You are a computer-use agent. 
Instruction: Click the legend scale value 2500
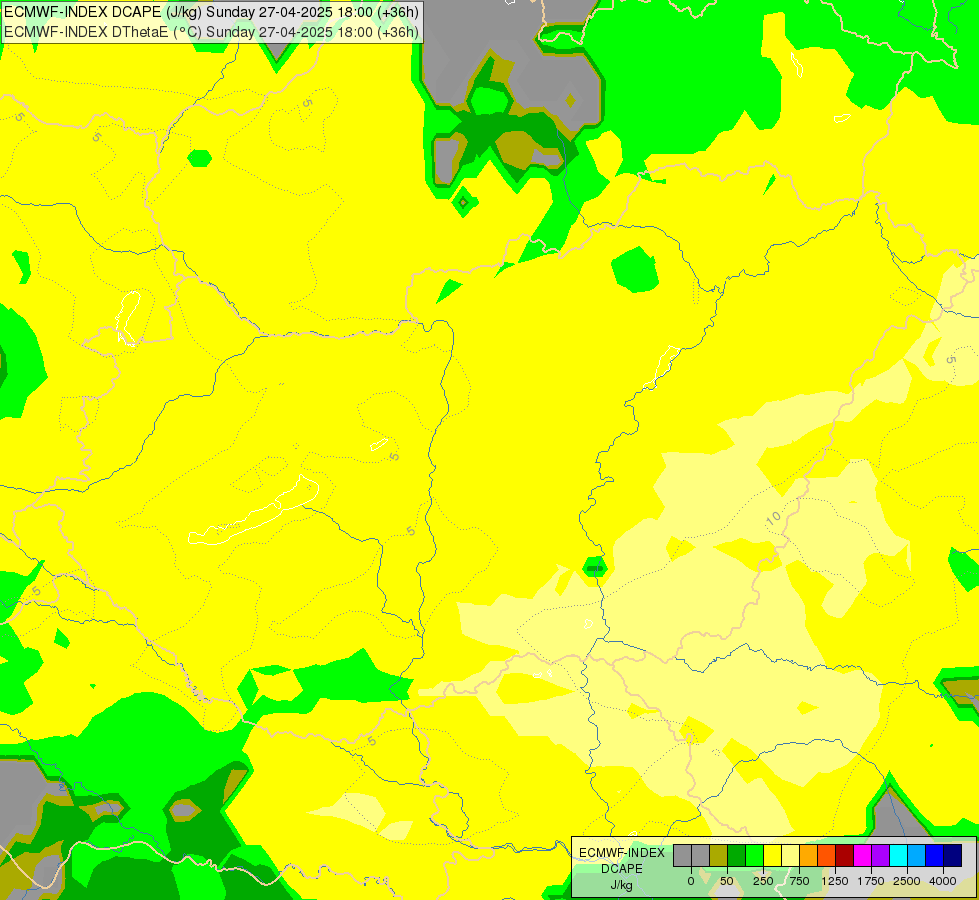pyautogui.click(x=907, y=881)
